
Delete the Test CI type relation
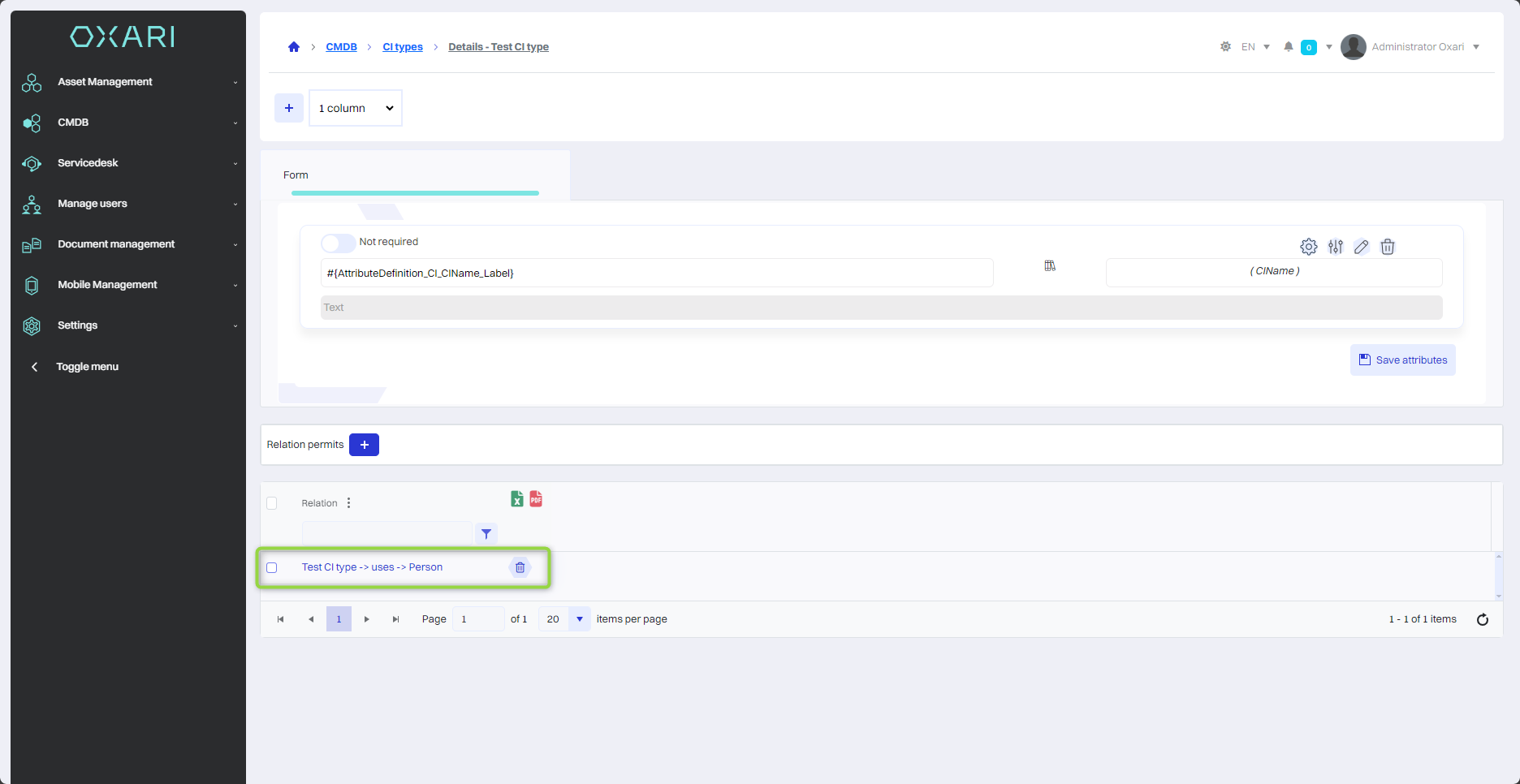(x=520, y=567)
